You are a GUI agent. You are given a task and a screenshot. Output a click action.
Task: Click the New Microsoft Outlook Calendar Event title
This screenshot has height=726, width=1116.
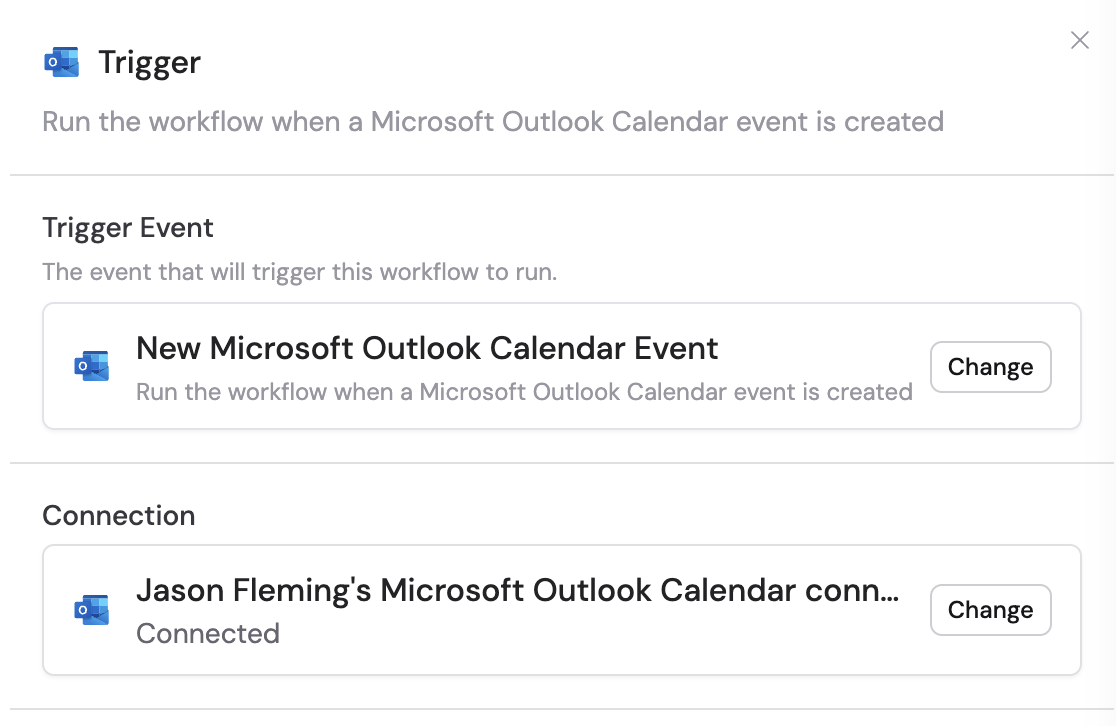point(428,348)
